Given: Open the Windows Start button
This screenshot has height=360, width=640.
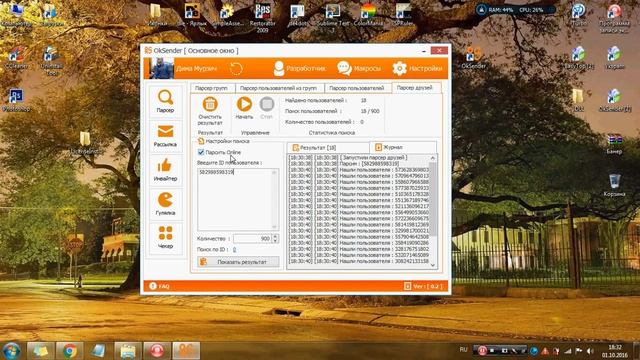Looking at the screenshot, I should pos(12,351).
